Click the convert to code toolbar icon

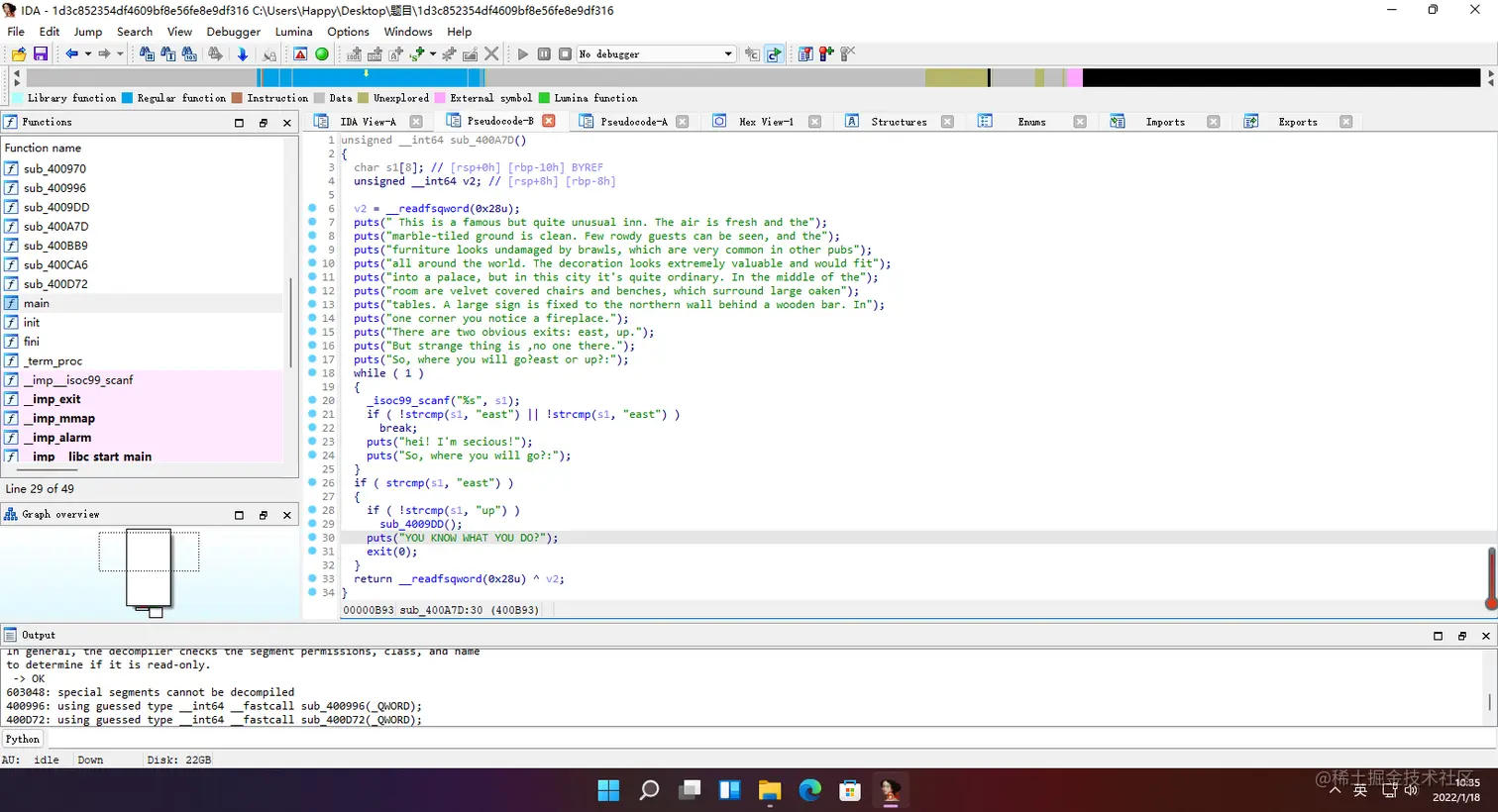tap(354, 54)
